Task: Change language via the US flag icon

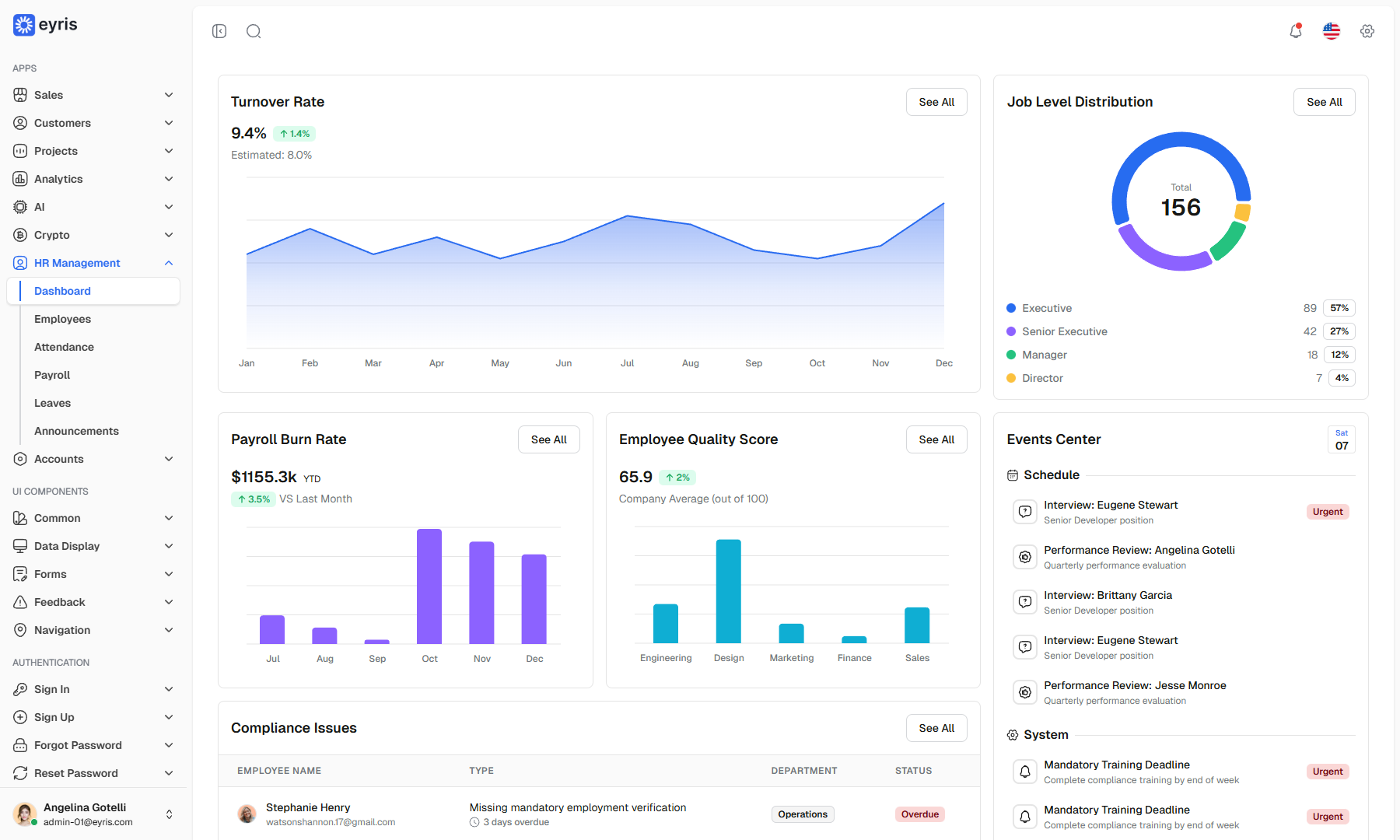Action: click(x=1332, y=31)
